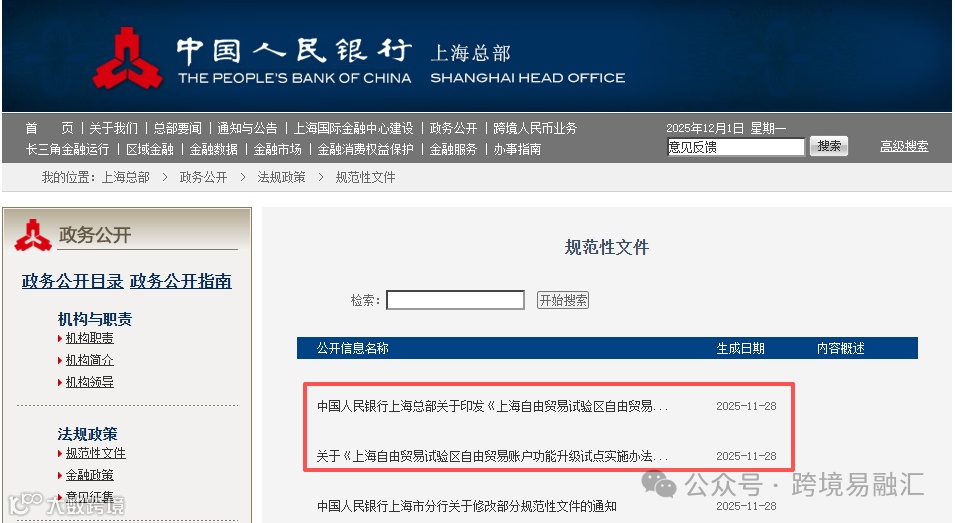This screenshot has width=955, height=523.
Task: Open 关于我们 navigation item
Action: point(114,128)
